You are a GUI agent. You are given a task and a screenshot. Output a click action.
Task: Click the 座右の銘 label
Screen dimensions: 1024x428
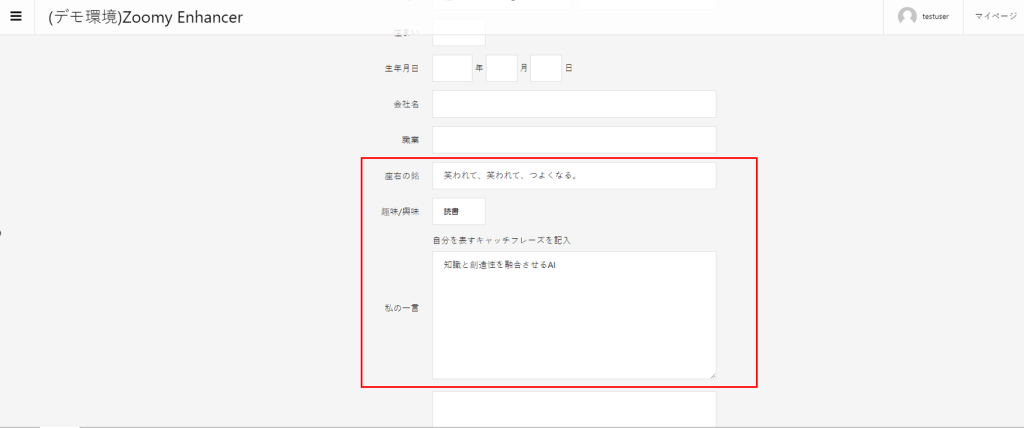401,176
